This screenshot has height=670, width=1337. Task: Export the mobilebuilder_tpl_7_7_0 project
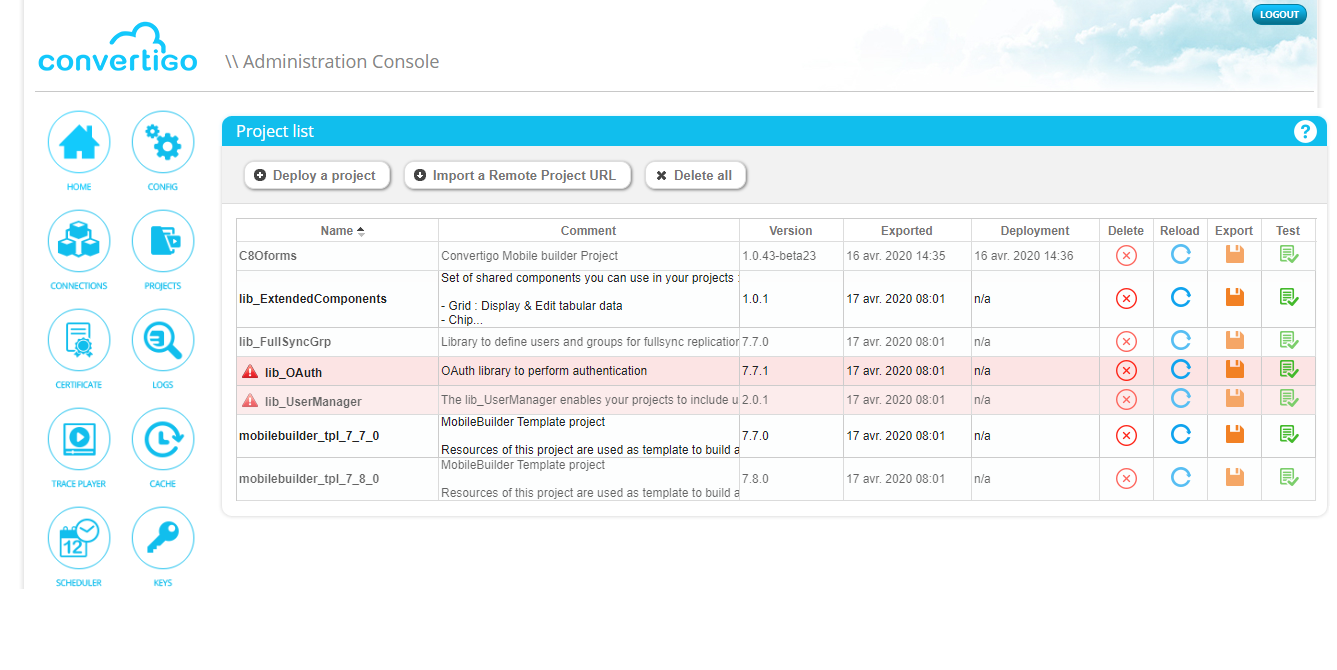(1234, 435)
